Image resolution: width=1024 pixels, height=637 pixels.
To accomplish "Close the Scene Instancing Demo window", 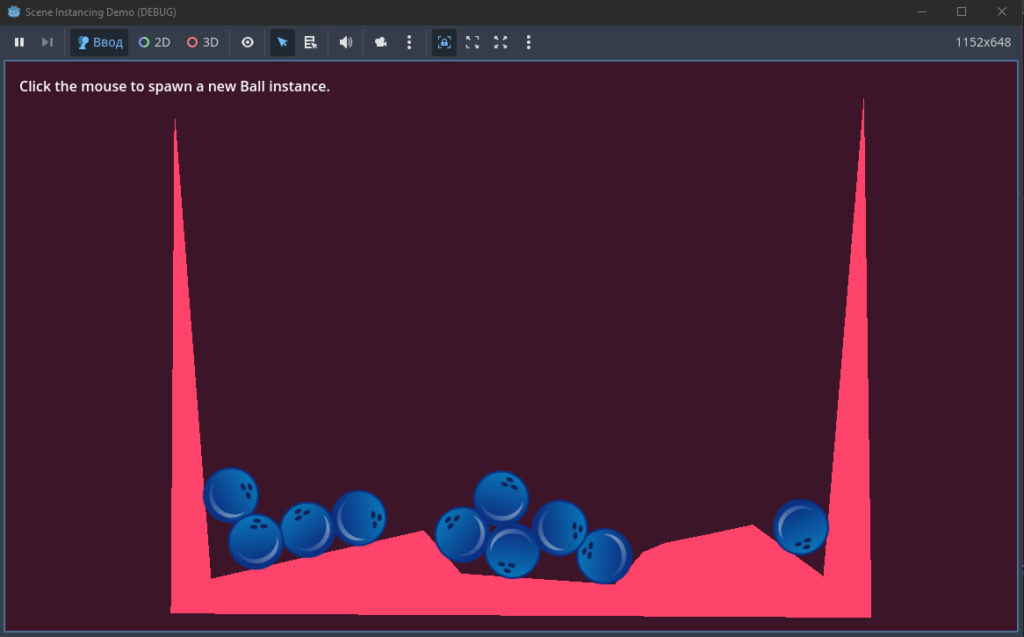I will pyautogui.click(x=1002, y=12).
